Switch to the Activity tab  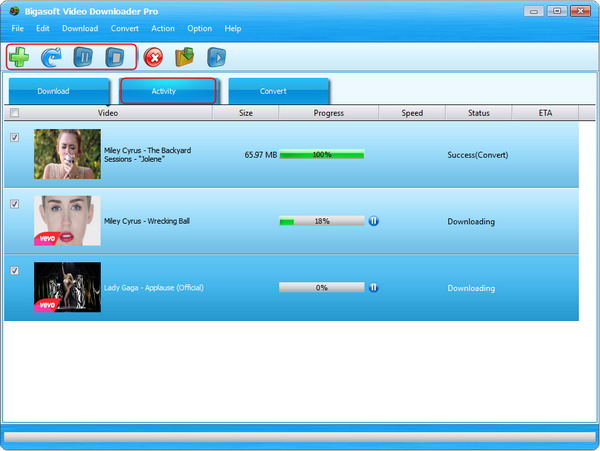[x=168, y=91]
